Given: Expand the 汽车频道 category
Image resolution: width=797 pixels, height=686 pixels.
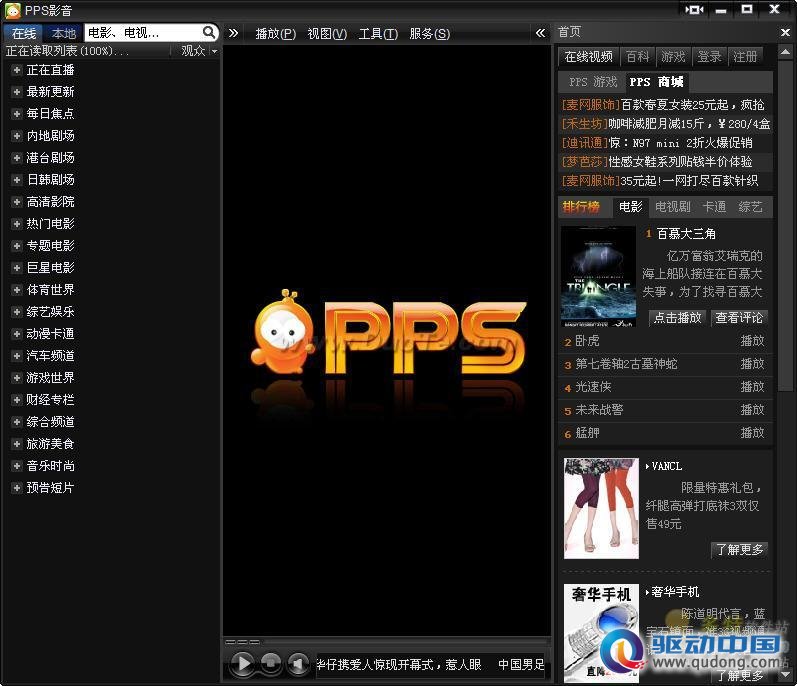Looking at the screenshot, I should [x=17, y=356].
